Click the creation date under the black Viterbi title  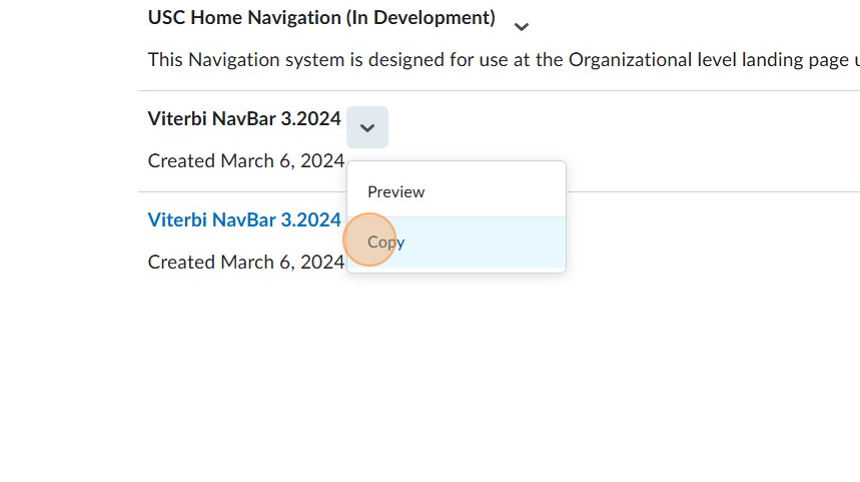pyautogui.click(x=246, y=161)
